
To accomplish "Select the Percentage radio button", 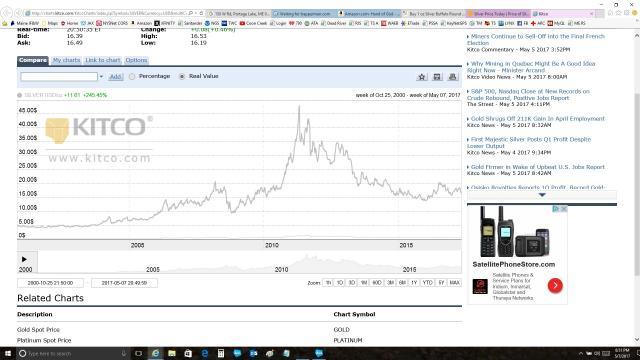I will click(132, 76).
